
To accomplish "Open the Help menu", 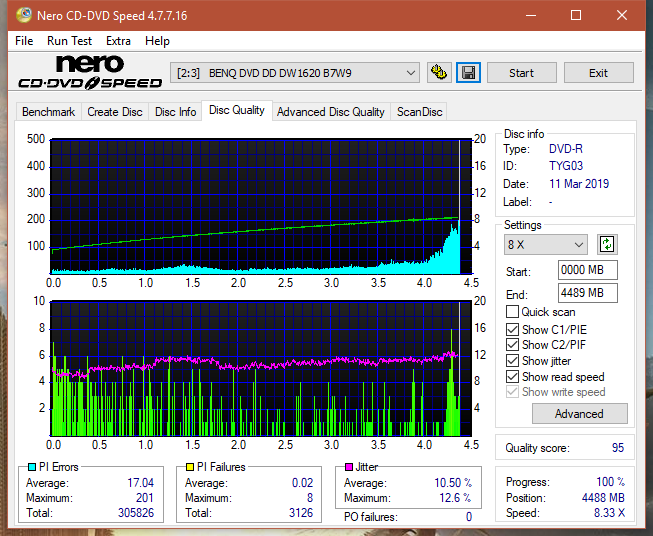I will tap(157, 41).
